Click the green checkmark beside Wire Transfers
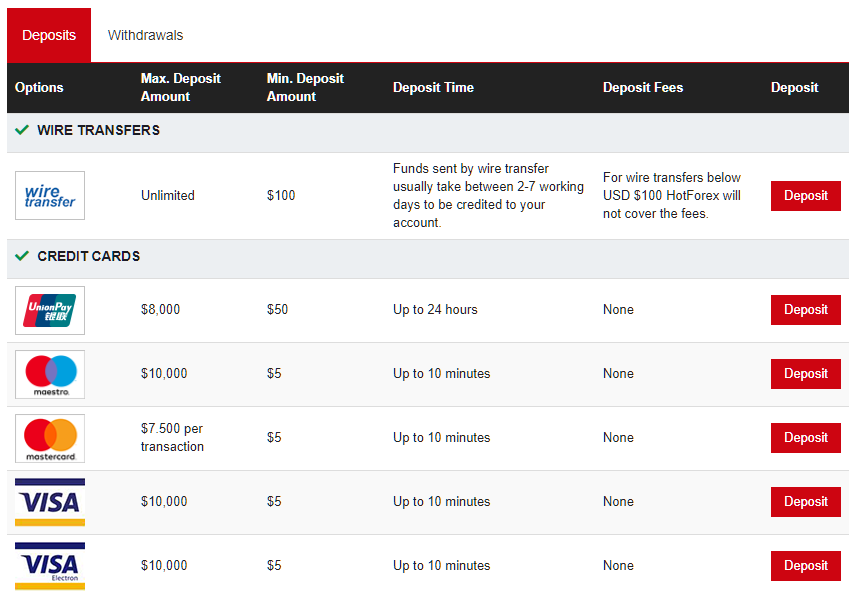The width and height of the screenshot is (857, 597). (22, 130)
